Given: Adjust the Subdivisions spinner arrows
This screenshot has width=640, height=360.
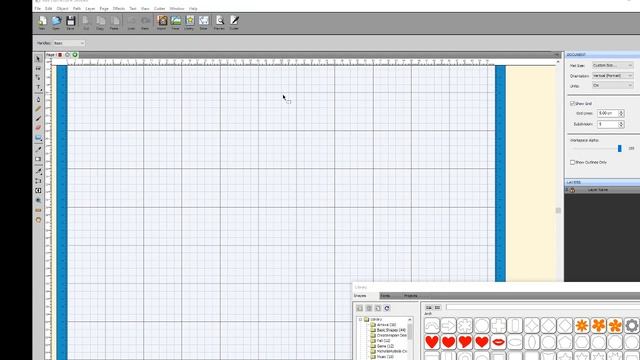Looking at the screenshot, I should [621, 124].
